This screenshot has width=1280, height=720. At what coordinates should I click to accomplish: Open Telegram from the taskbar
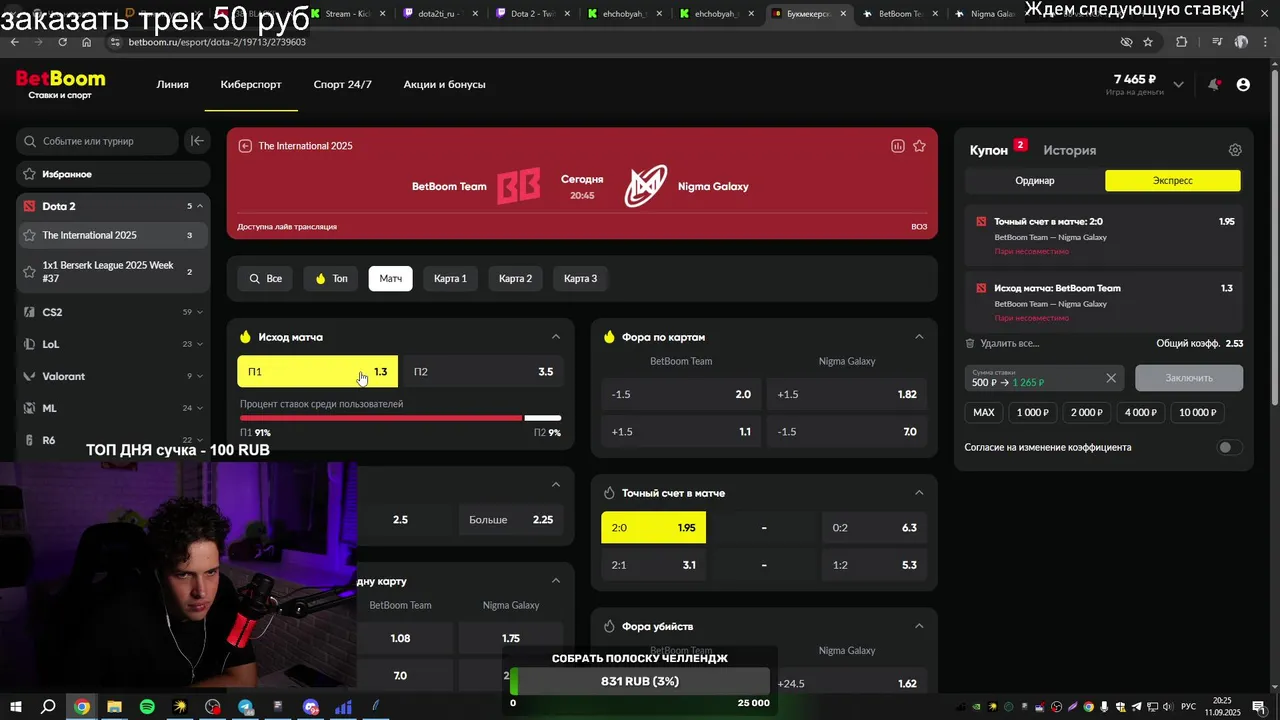[x=246, y=707]
